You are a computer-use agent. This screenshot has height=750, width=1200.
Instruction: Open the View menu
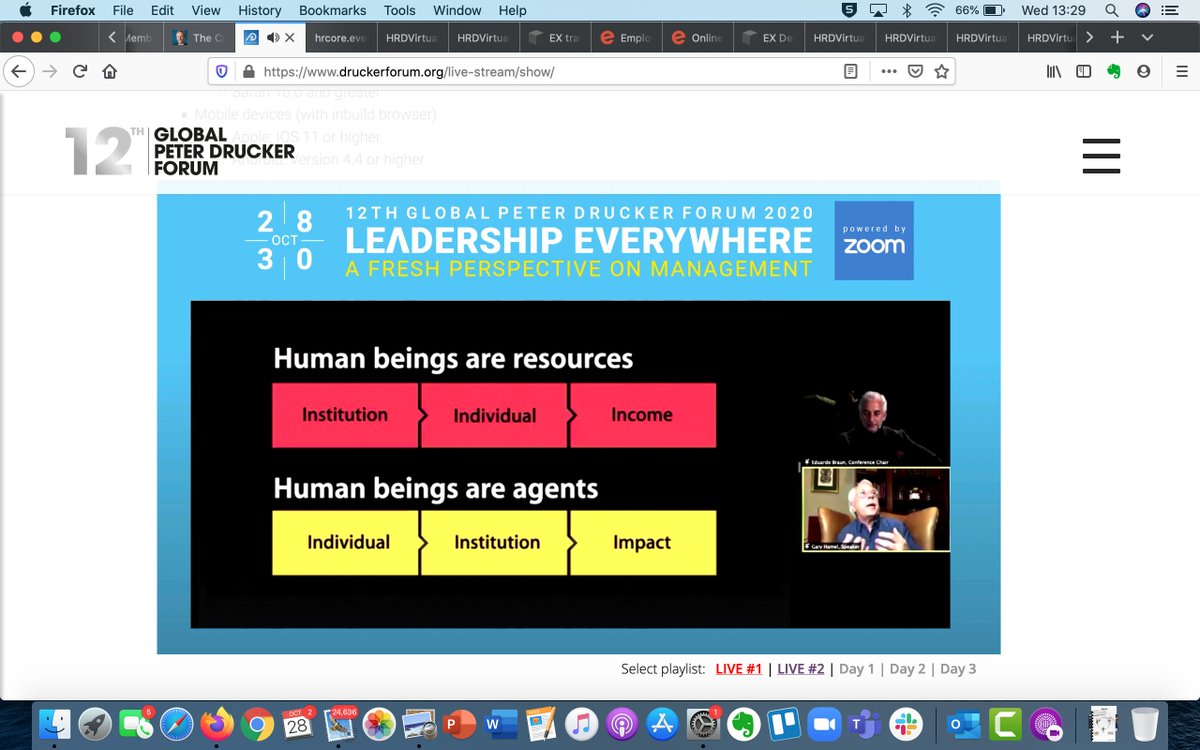(206, 10)
